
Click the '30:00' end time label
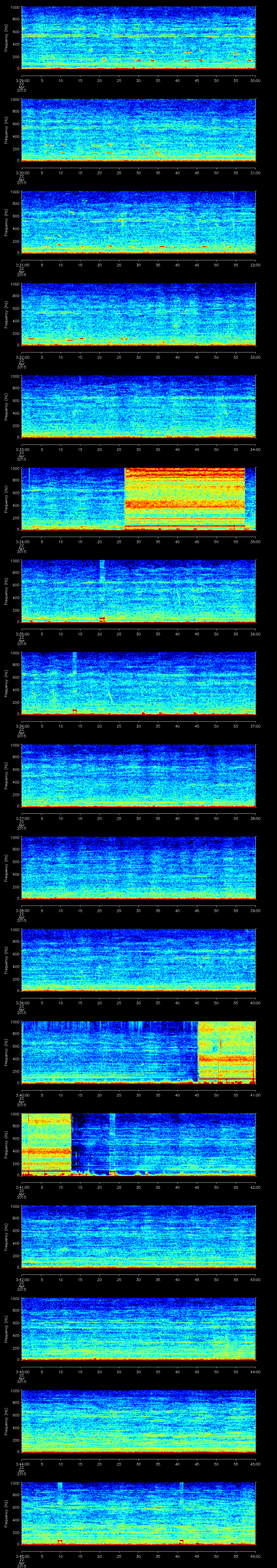coord(255,80)
